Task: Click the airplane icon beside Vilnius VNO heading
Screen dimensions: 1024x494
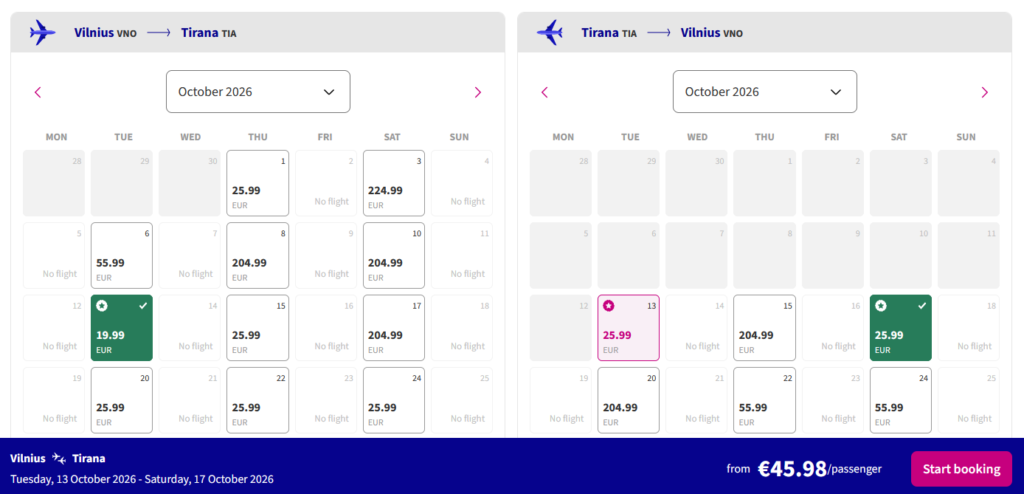Action: [44, 33]
